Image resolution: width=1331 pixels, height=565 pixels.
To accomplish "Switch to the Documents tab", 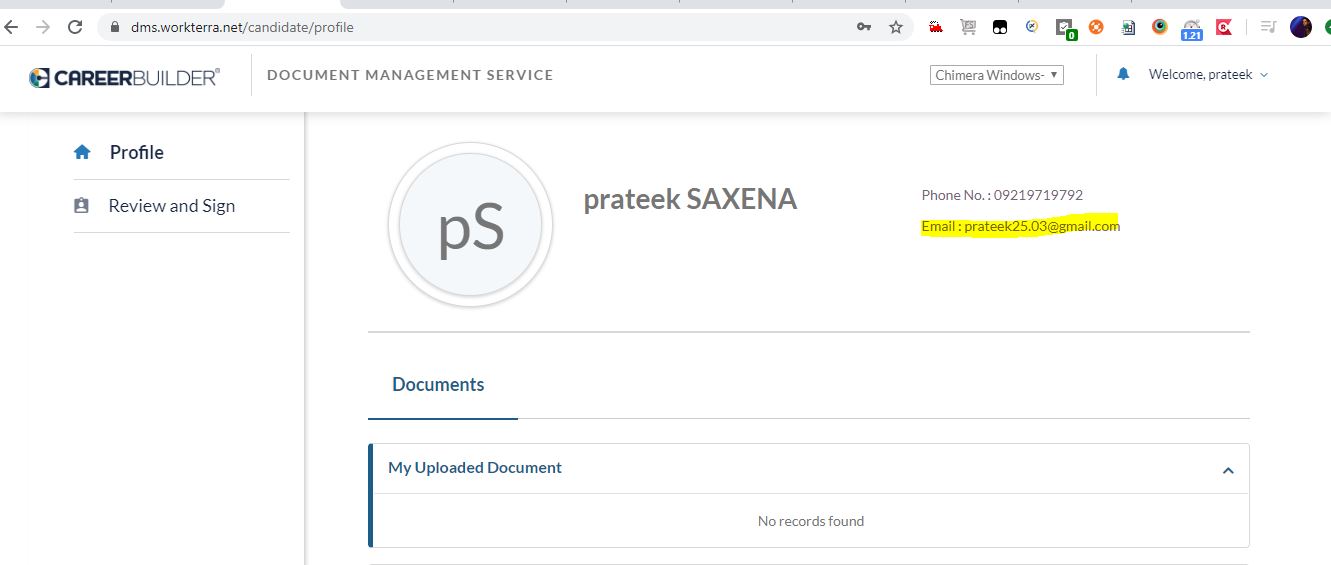I will [x=438, y=385].
